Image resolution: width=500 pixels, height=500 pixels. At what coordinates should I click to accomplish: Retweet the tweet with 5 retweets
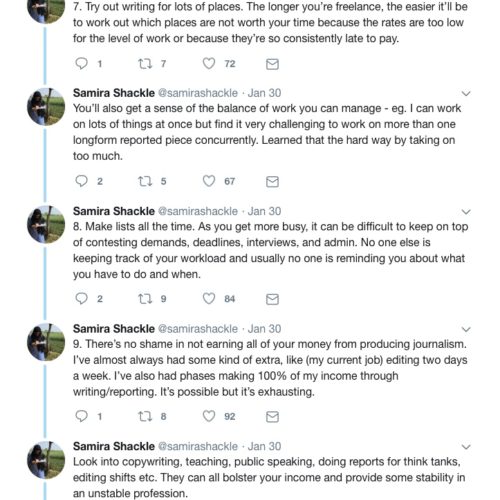pos(145,181)
